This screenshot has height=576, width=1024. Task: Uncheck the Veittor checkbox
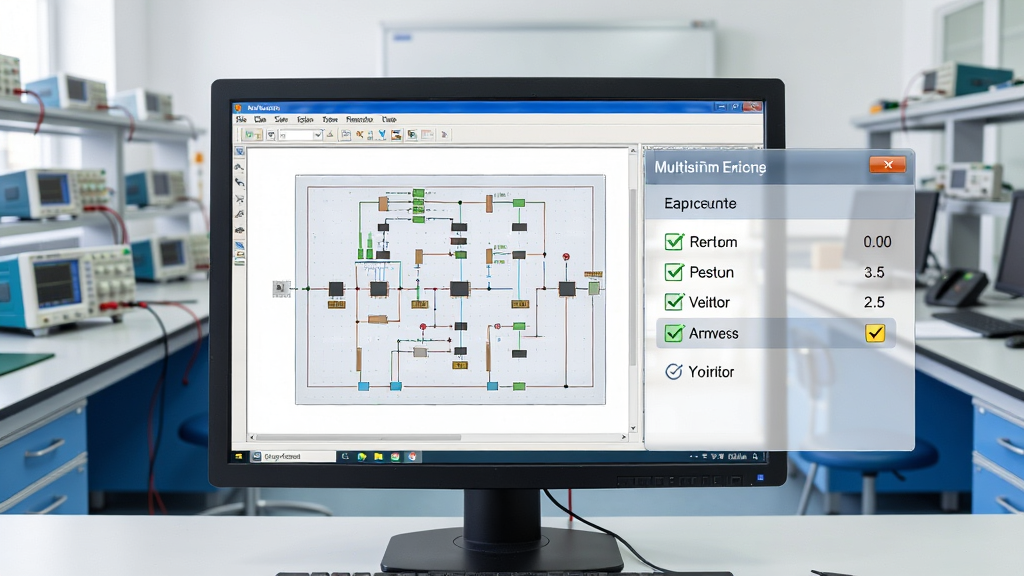[674, 302]
